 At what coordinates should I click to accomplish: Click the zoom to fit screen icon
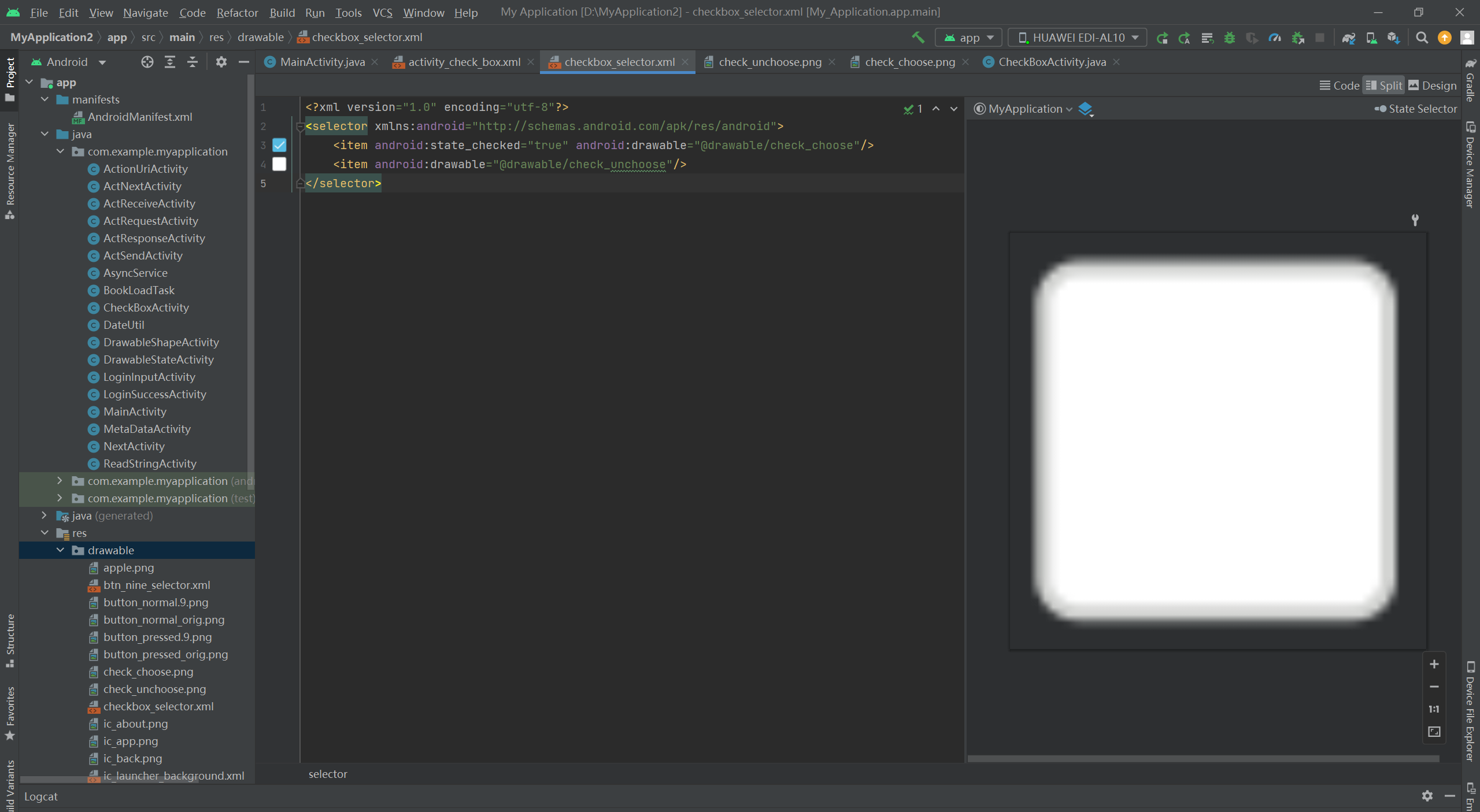point(1434,732)
